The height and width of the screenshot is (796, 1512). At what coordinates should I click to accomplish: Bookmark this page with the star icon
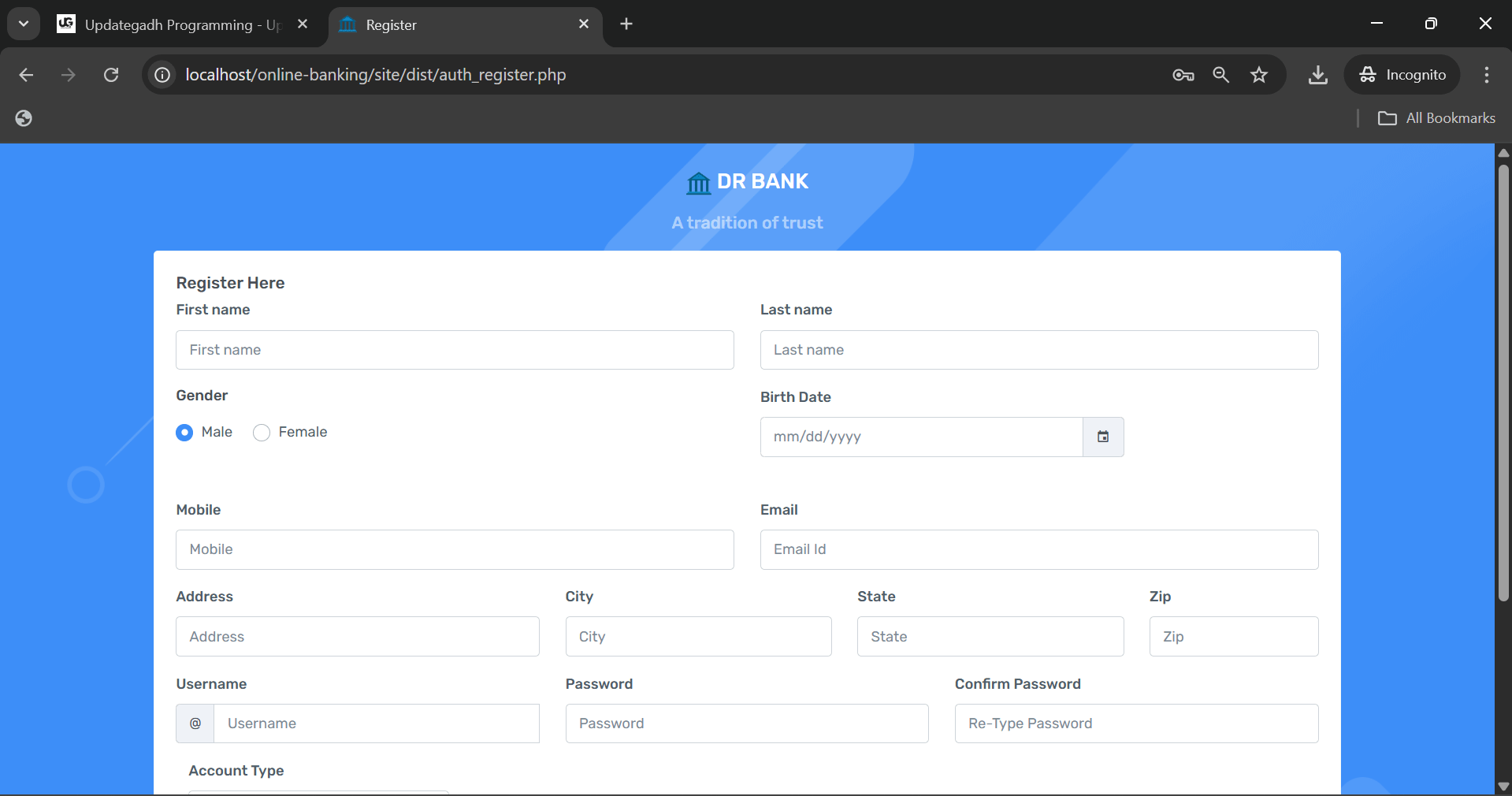(1259, 75)
